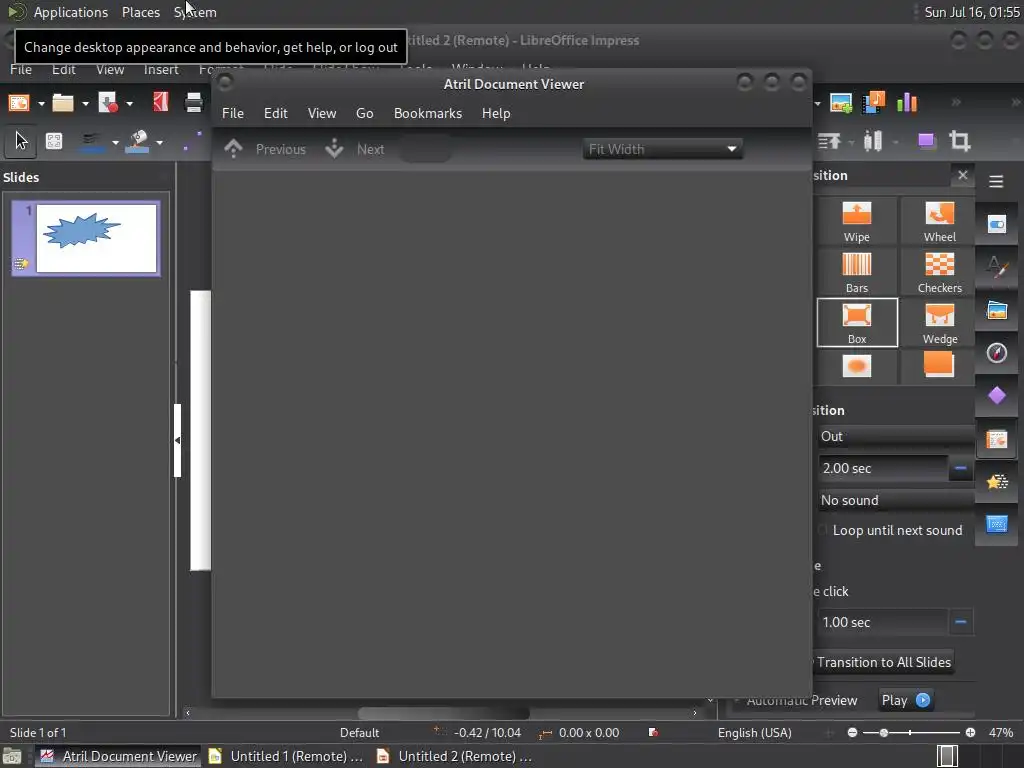Open the Shapes diamond sidebar deck

(x=997, y=396)
